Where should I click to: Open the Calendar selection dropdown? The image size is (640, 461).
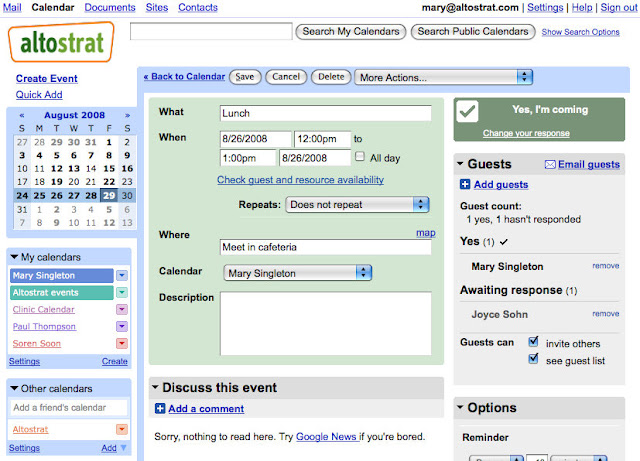click(x=298, y=273)
